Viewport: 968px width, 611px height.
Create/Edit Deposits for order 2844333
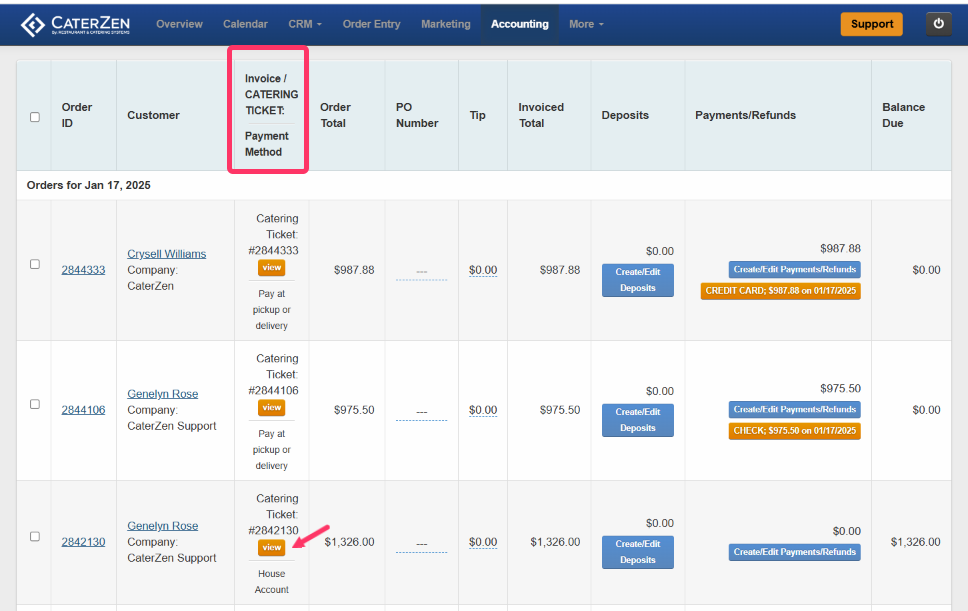(x=638, y=280)
